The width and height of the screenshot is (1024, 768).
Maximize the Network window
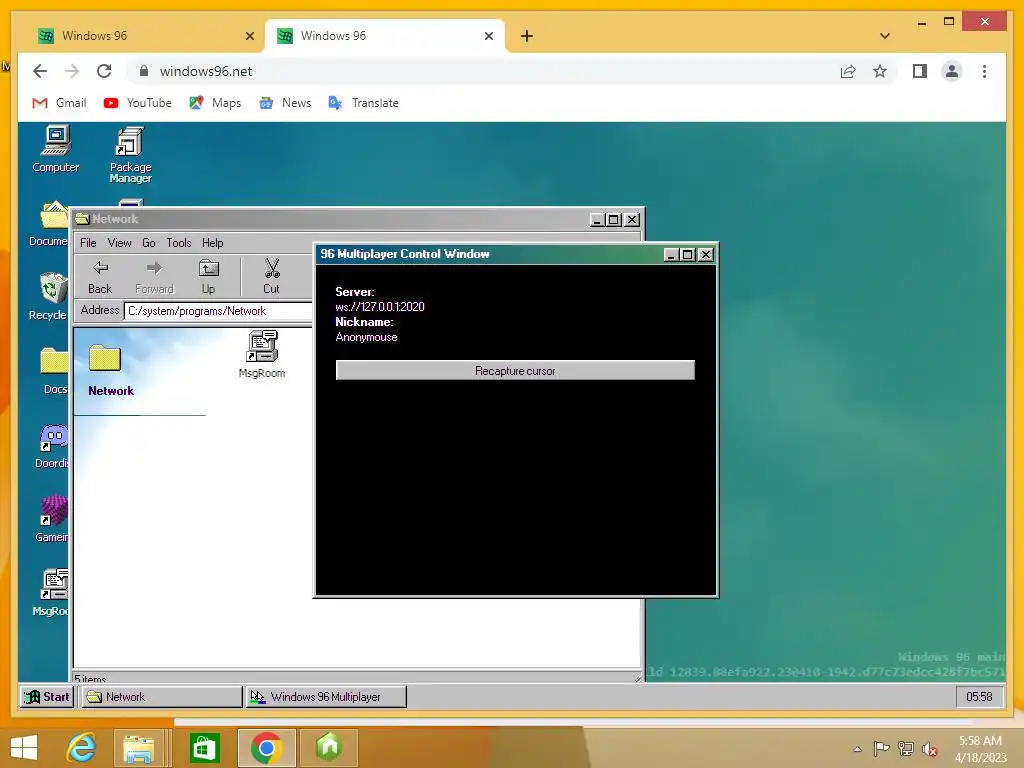coord(614,220)
